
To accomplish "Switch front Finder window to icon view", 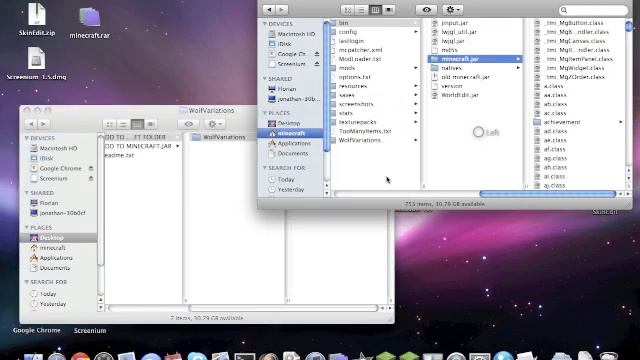I will coord(347,10).
